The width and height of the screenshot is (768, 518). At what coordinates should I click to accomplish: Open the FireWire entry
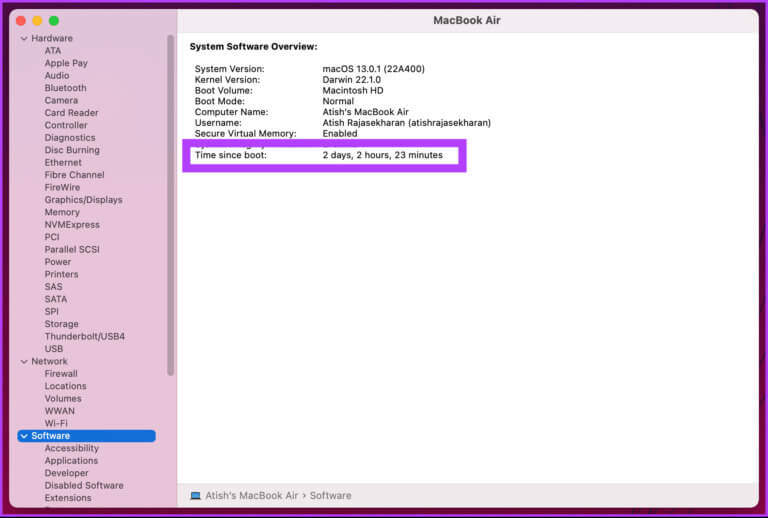(62, 187)
